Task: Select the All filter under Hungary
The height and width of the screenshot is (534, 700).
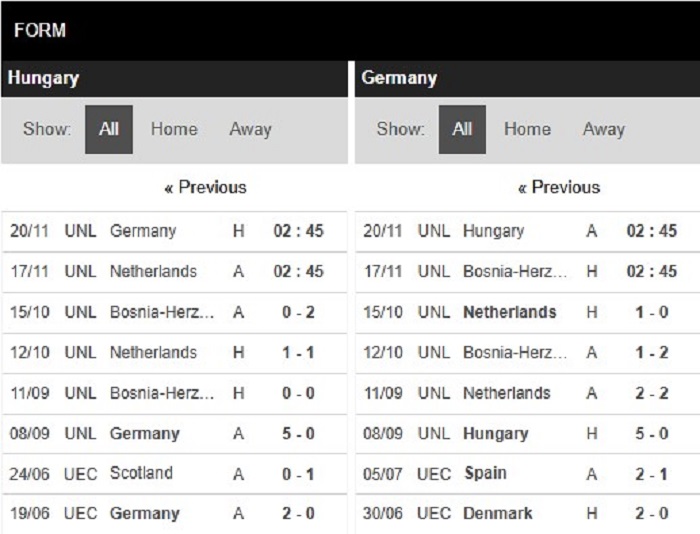Action: pos(108,129)
